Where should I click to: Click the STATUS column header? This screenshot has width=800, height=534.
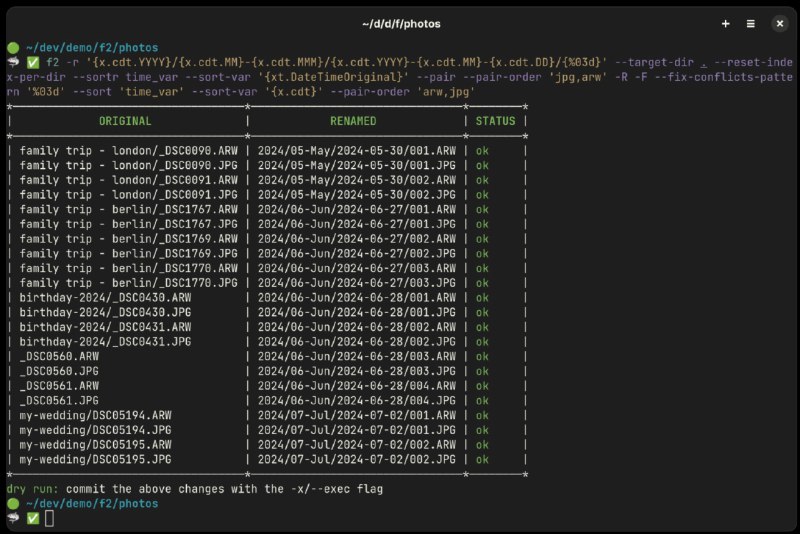495,121
